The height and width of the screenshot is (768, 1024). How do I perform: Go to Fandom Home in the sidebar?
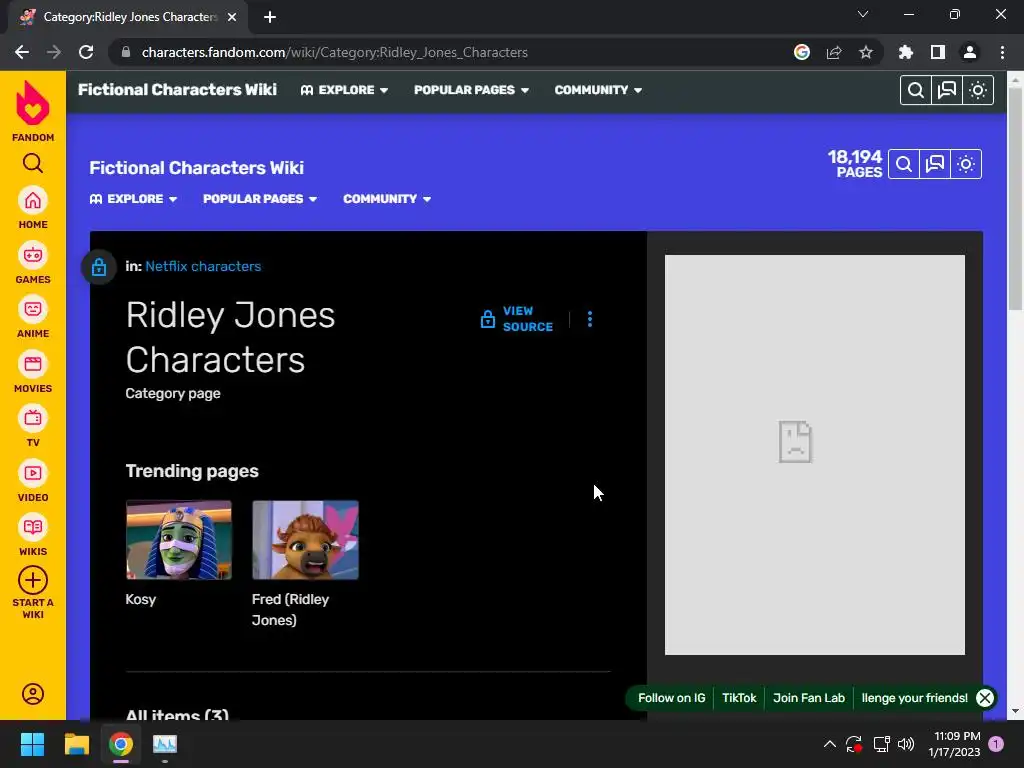[33, 208]
